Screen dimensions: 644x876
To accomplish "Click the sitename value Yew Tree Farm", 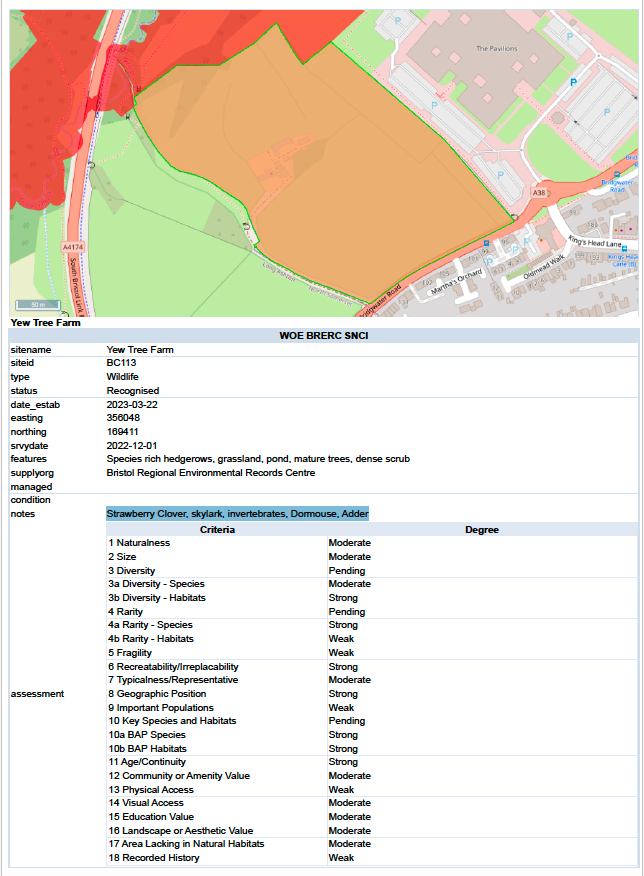I will pos(140,350).
